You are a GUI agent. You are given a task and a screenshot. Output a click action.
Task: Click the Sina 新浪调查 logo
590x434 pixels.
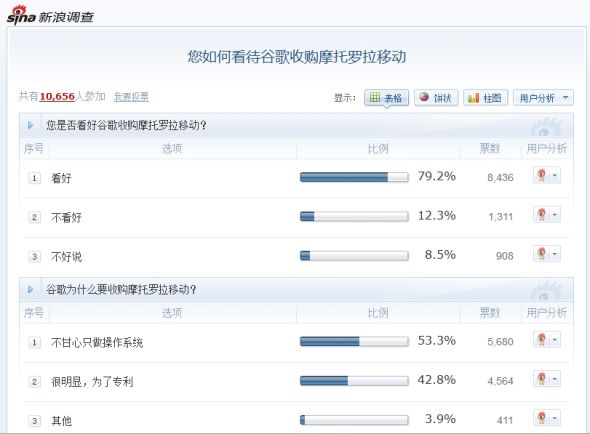point(50,15)
